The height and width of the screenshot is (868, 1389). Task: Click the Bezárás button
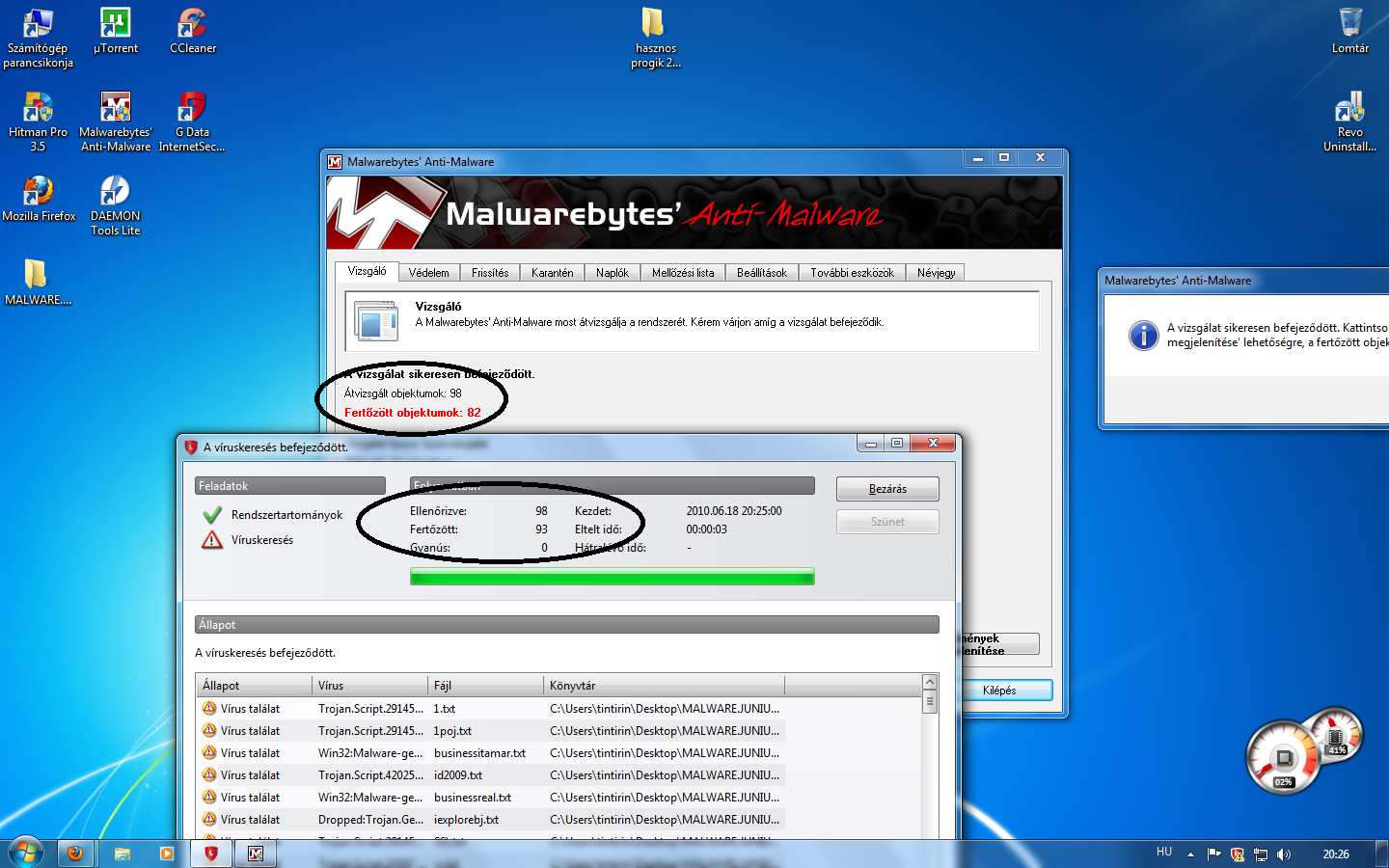coord(887,489)
